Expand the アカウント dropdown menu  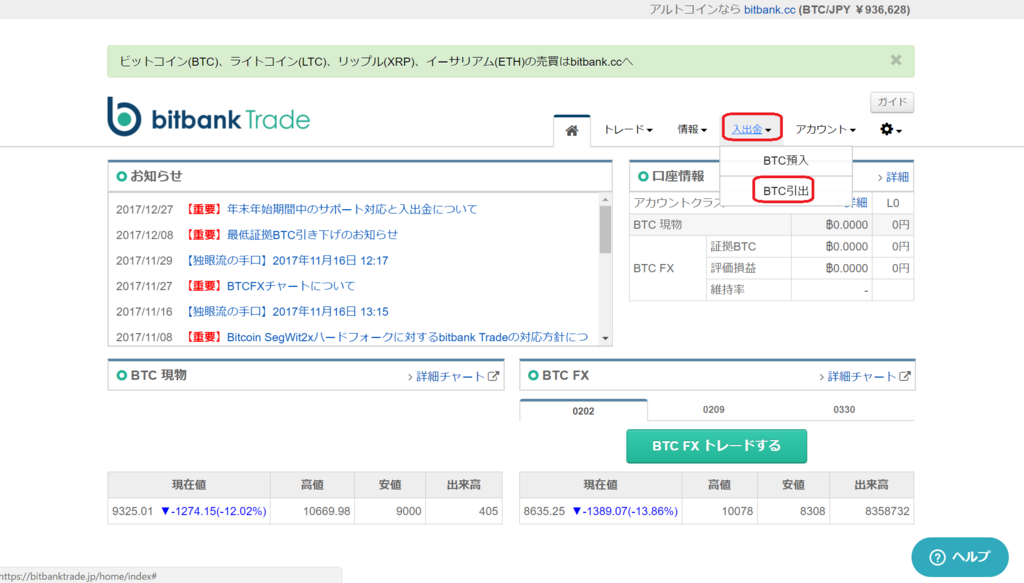tap(825, 129)
